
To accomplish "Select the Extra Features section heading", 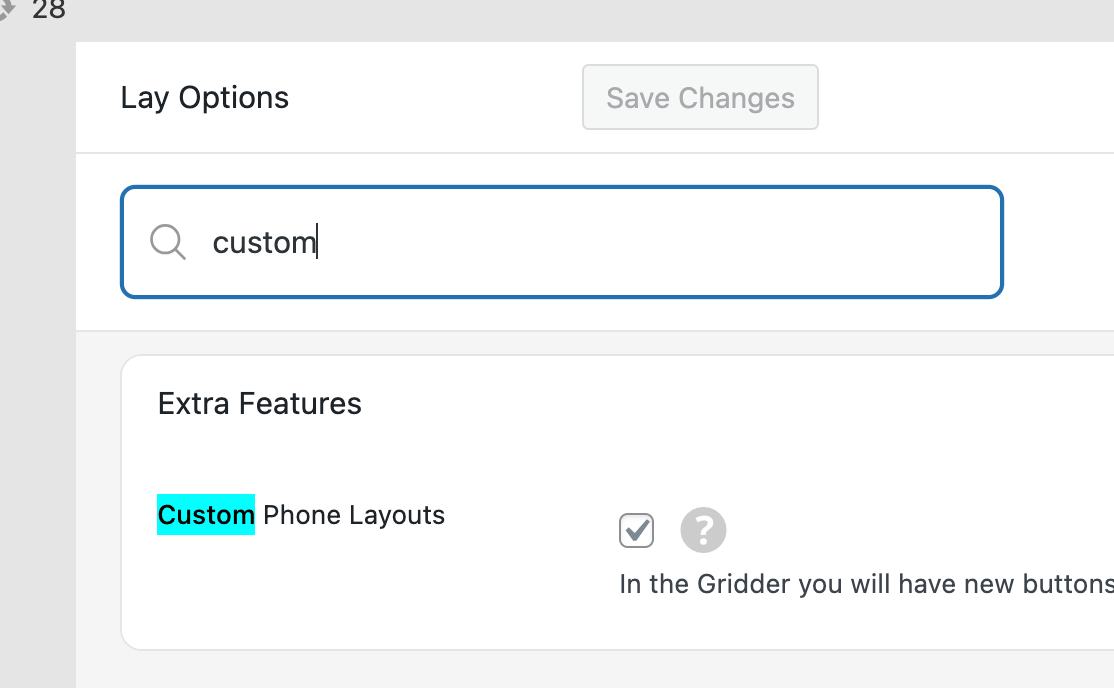I will pyautogui.click(x=259, y=404).
